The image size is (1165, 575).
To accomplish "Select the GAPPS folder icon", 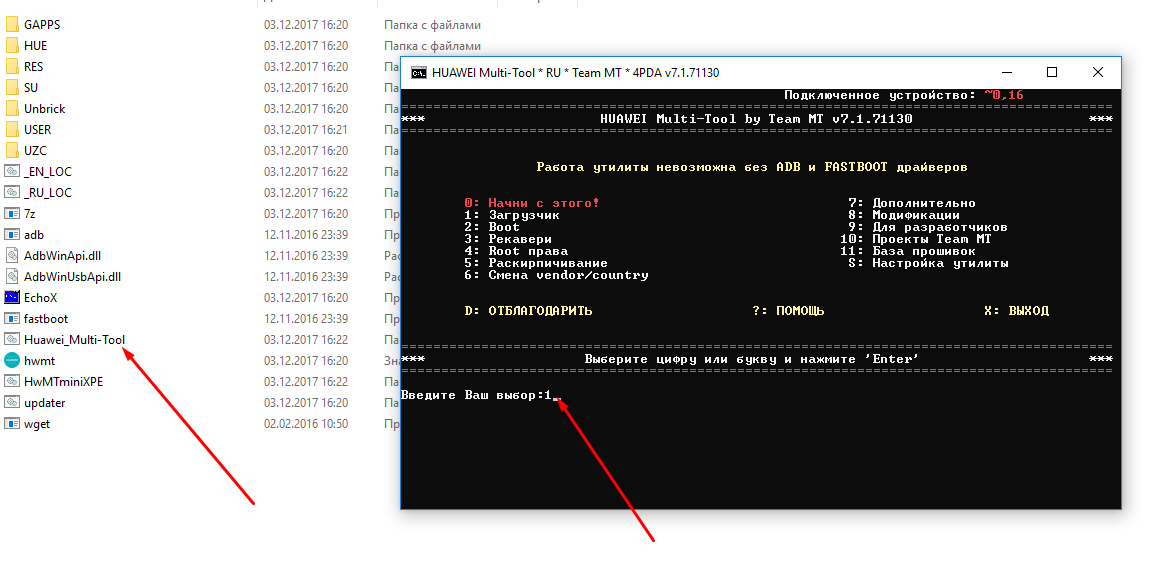I will tap(12, 25).
